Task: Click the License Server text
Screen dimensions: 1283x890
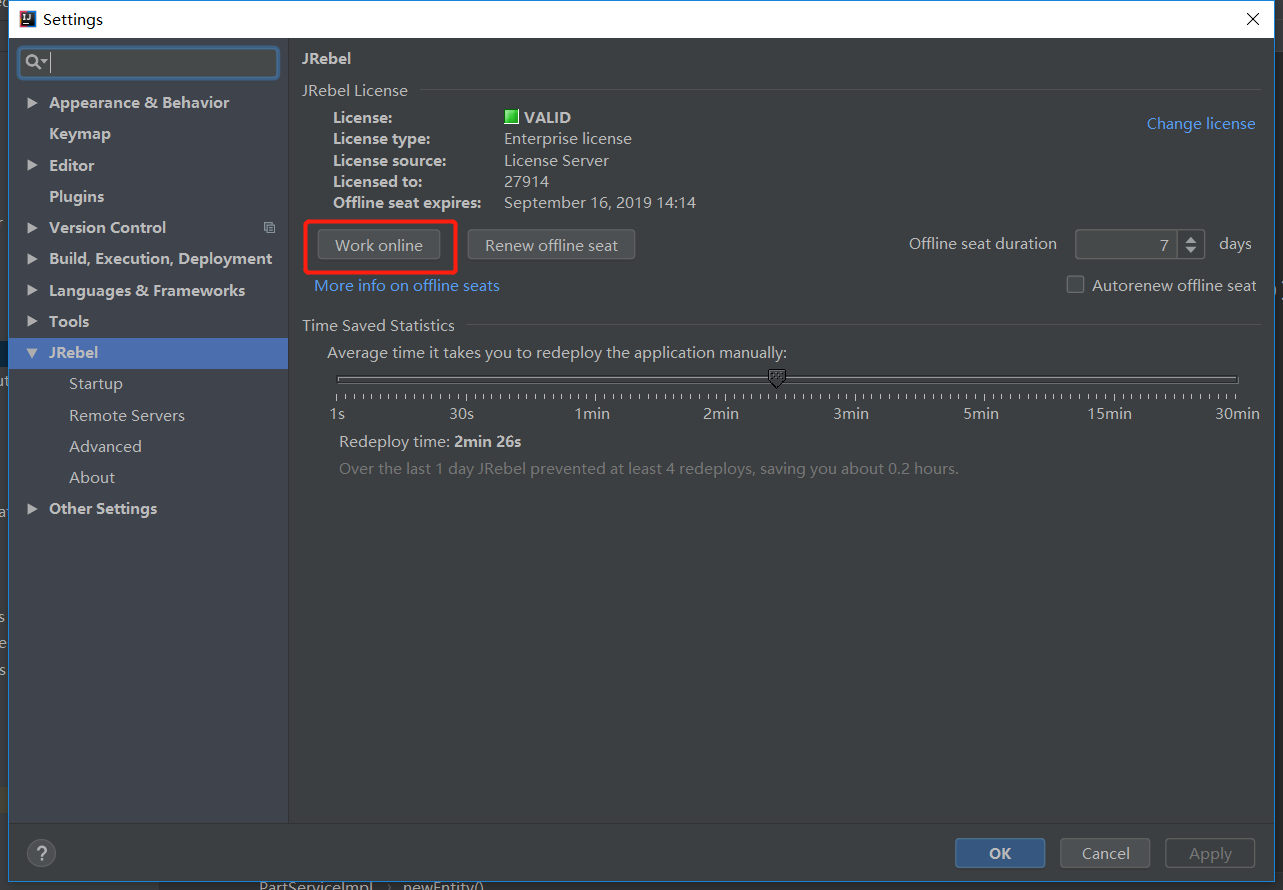Action: click(556, 161)
